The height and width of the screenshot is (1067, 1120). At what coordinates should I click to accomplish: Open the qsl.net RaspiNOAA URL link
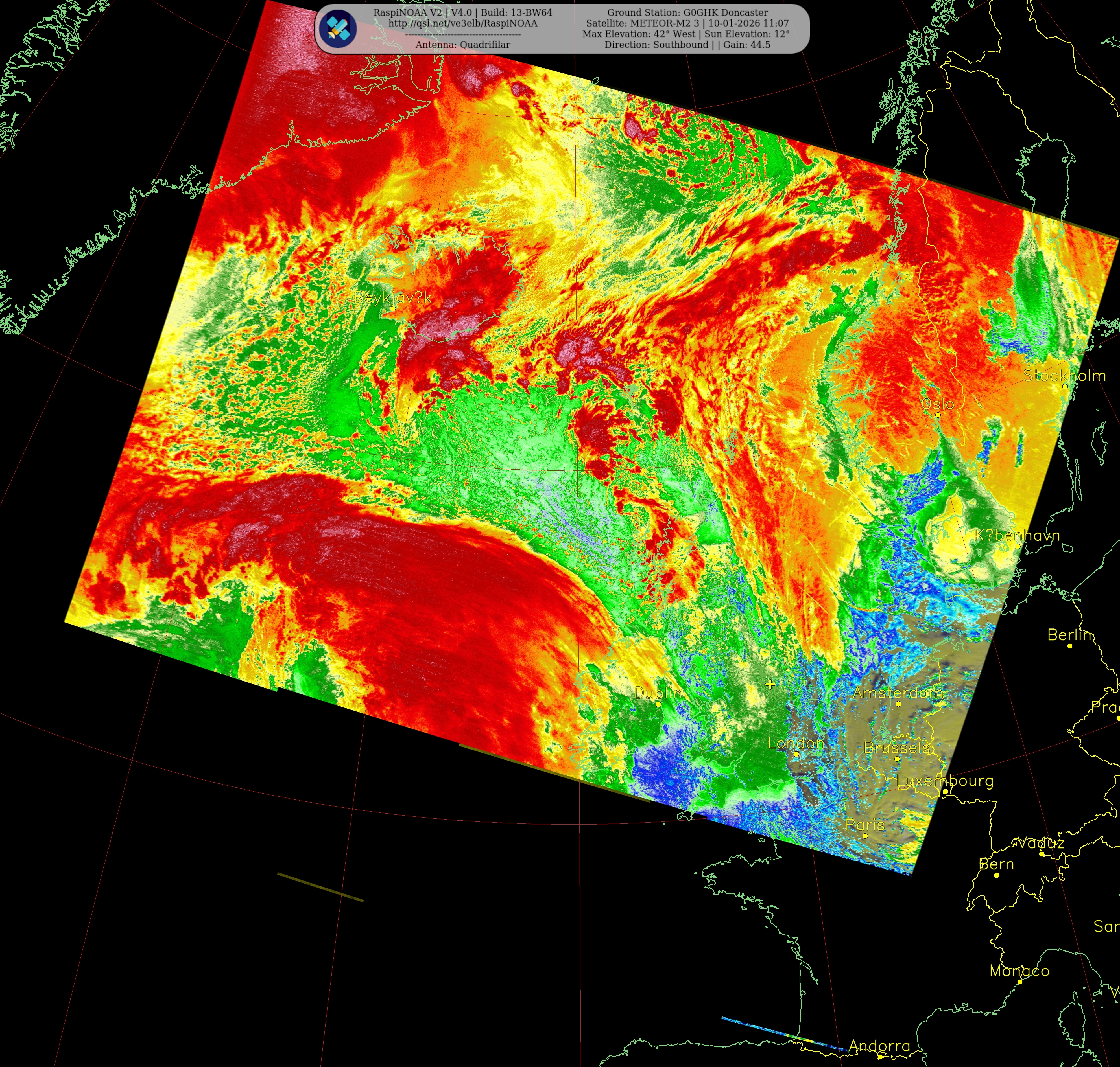(462, 23)
